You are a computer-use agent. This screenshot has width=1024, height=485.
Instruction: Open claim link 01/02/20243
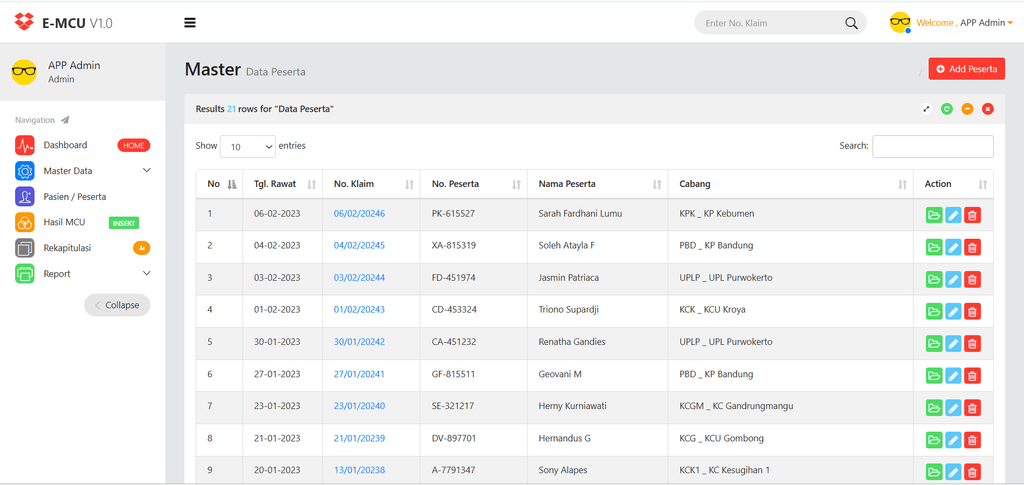pos(359,309)
